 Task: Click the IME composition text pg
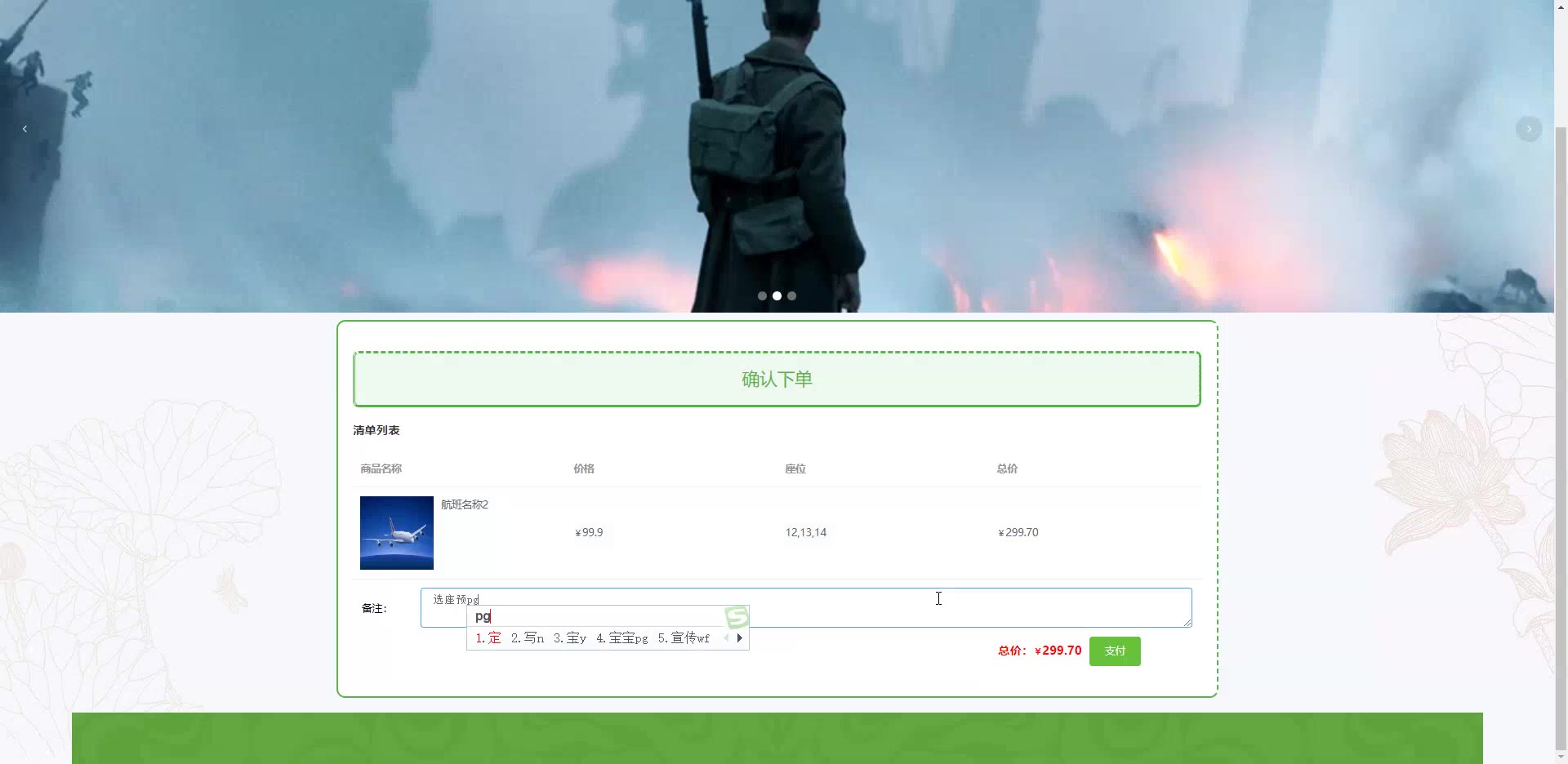point(483,616)
